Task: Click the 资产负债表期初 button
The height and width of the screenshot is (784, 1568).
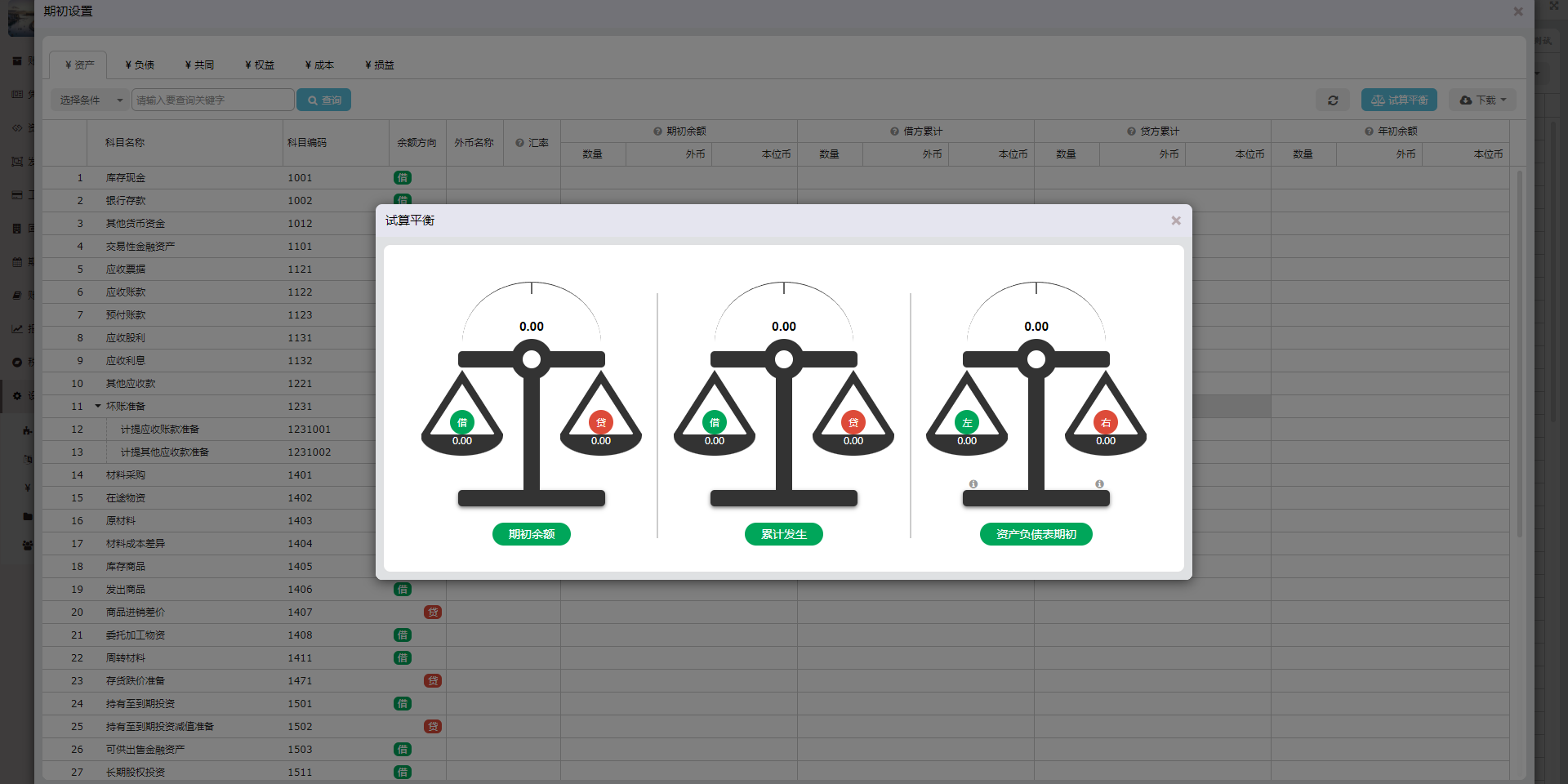Action: click(x=1036, y=534)
